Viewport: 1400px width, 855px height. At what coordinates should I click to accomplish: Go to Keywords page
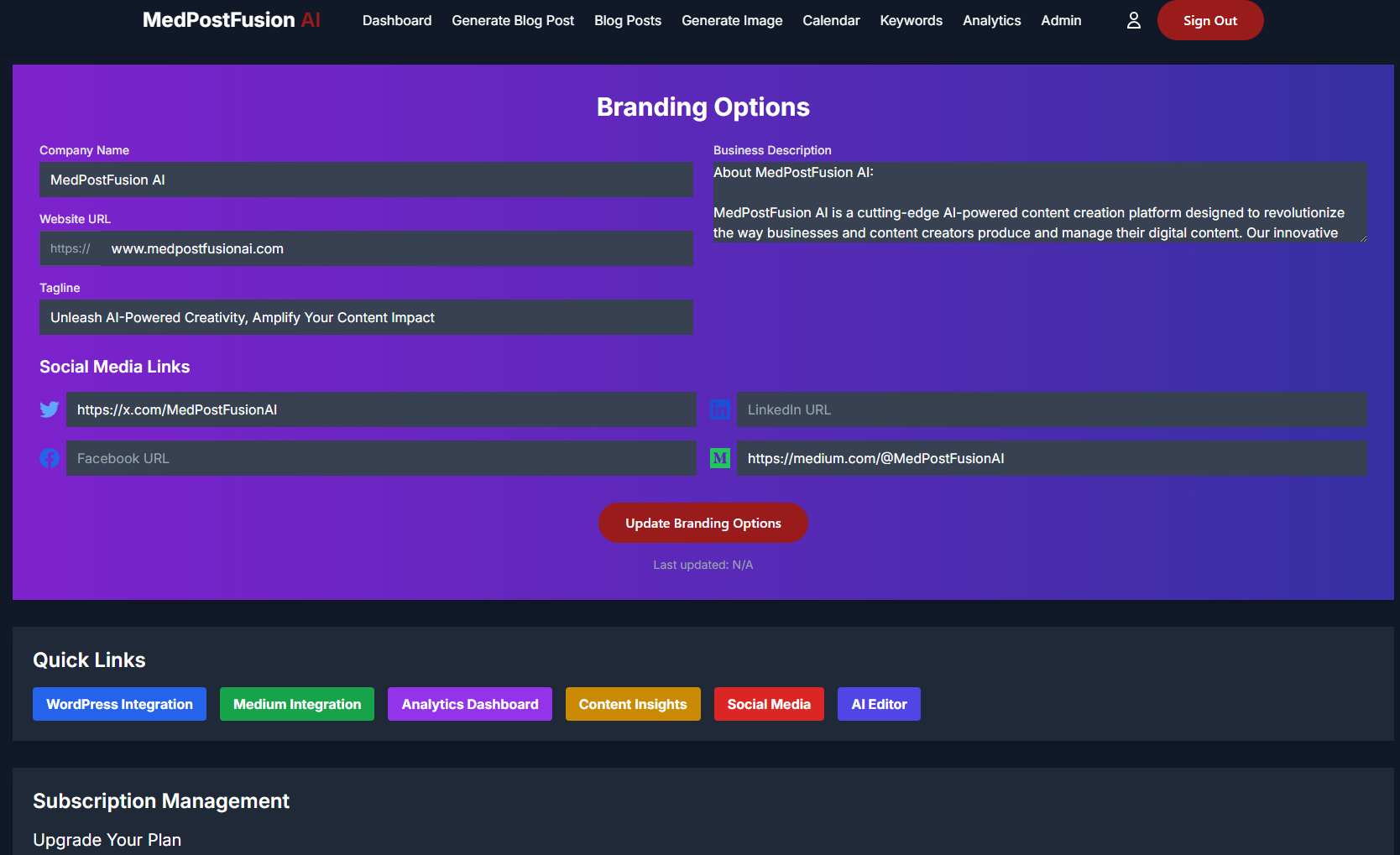coord(911,20)
